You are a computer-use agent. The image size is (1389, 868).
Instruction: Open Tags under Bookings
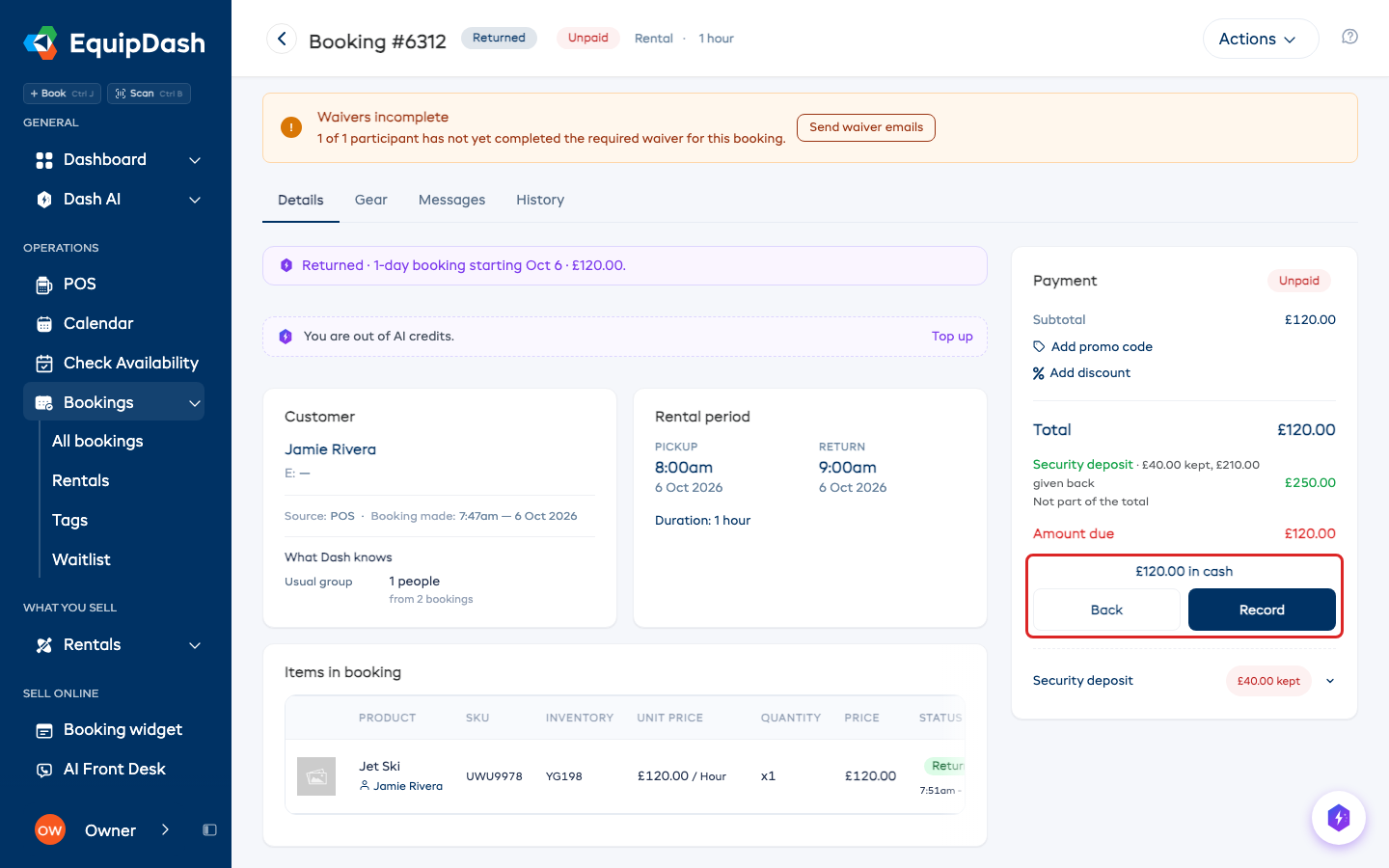coord(69,521)
